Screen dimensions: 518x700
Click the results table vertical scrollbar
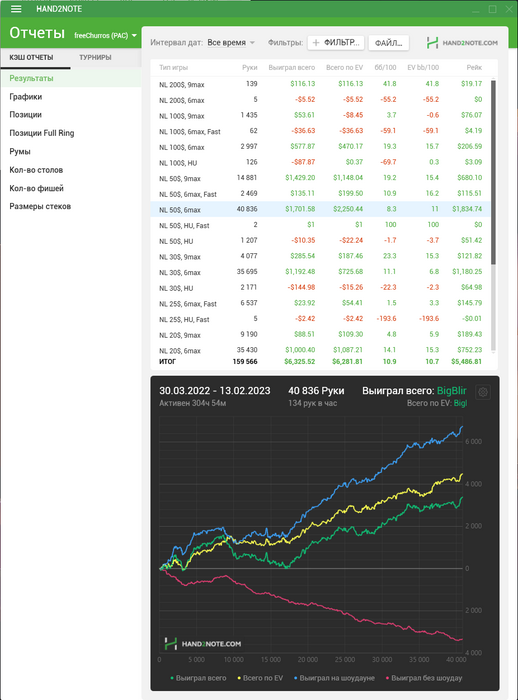coord(493,172)
